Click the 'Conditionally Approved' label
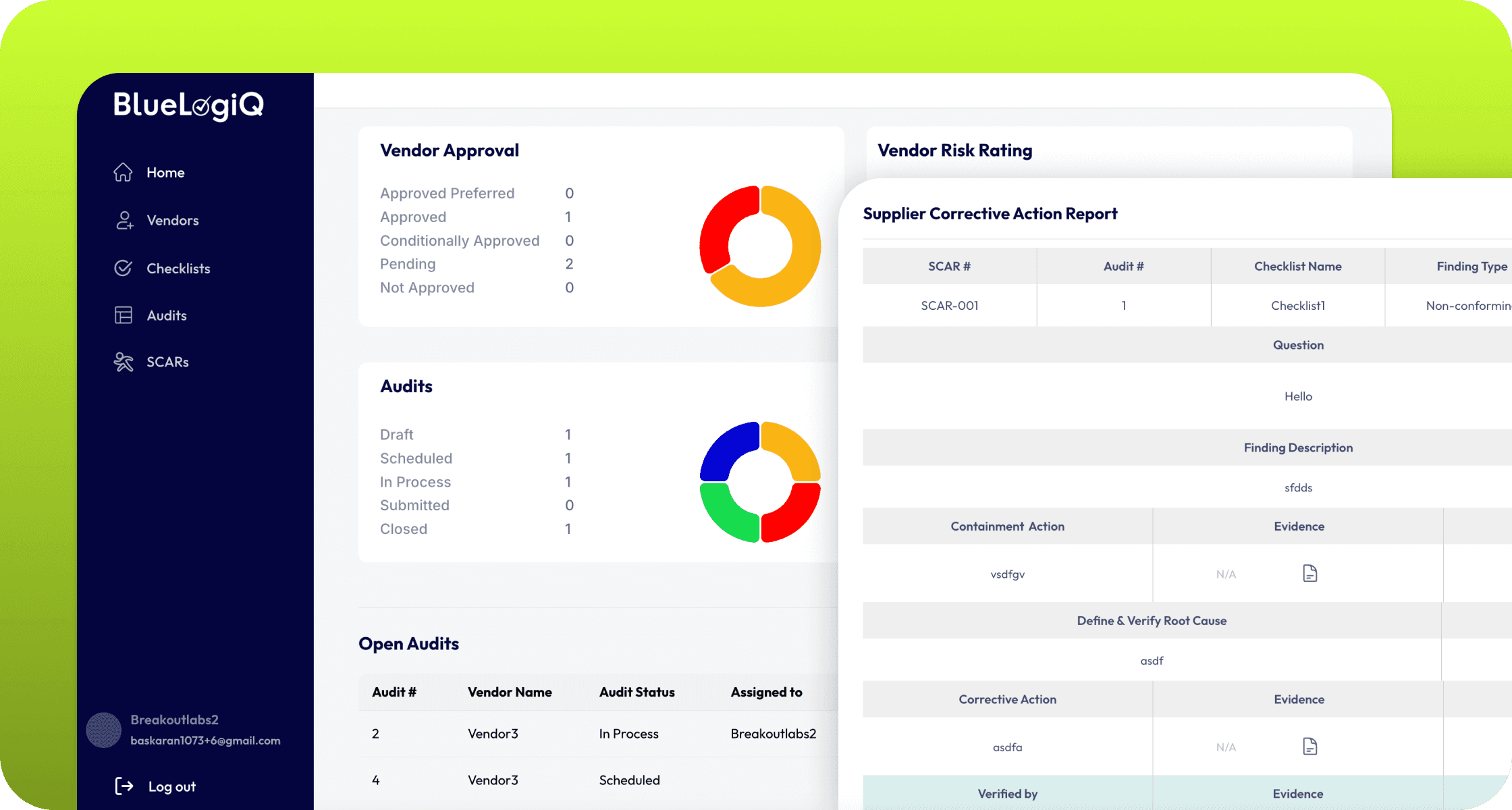The height and width of the screenshot is (810, 1512). tap(460, 240)
